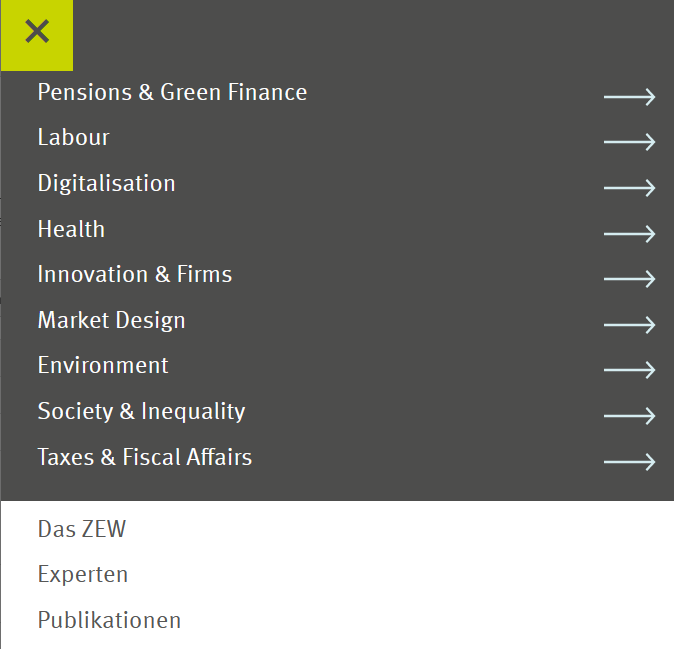Click the arrow beside Health
674x649 pixels.
629,234
